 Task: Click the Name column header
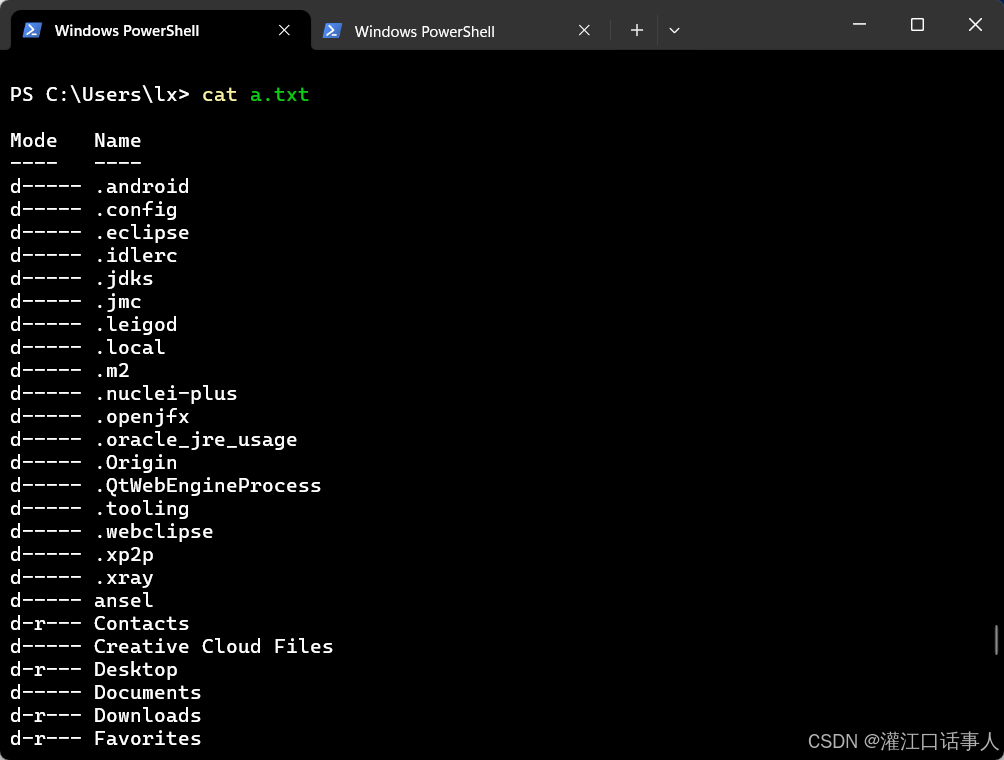(x=117, y=140)
